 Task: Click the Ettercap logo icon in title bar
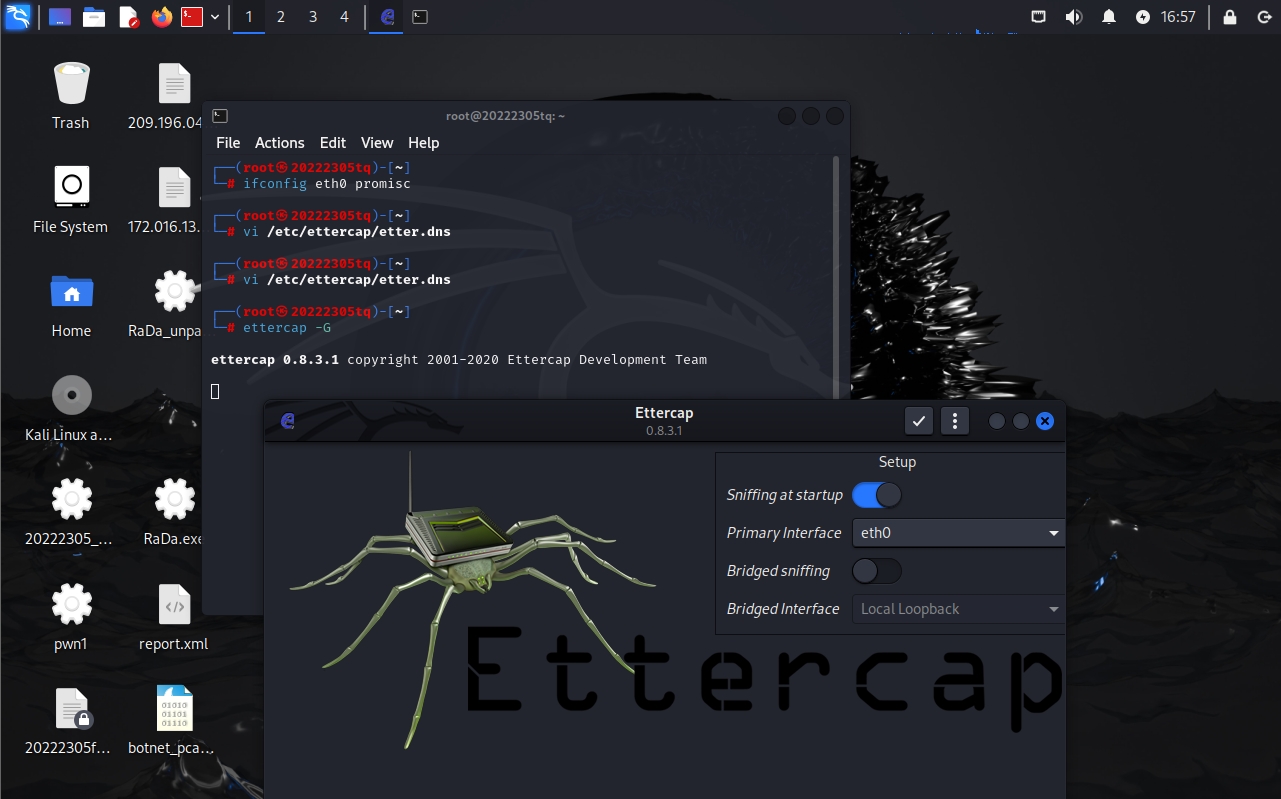(x=288, y=421)
